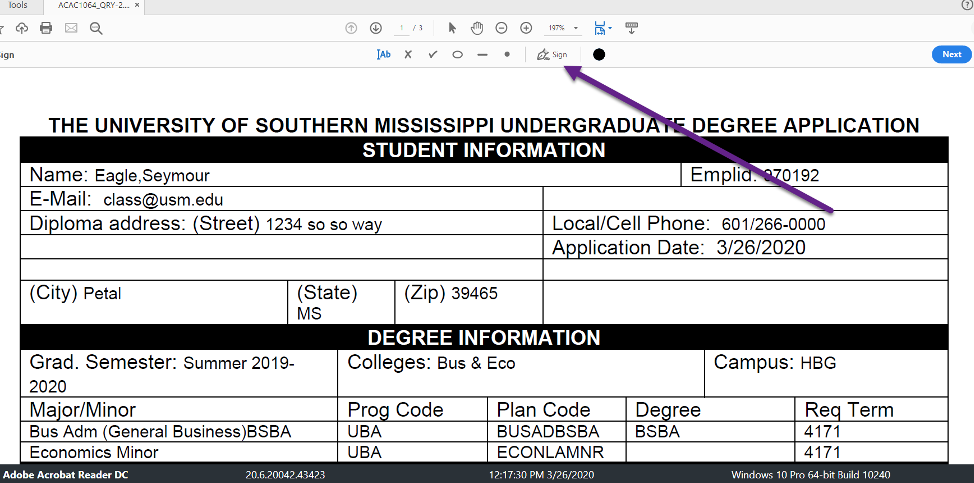Click the plan code ECONLAMNR
974x483 pixels.
click(x=550, y=453)
